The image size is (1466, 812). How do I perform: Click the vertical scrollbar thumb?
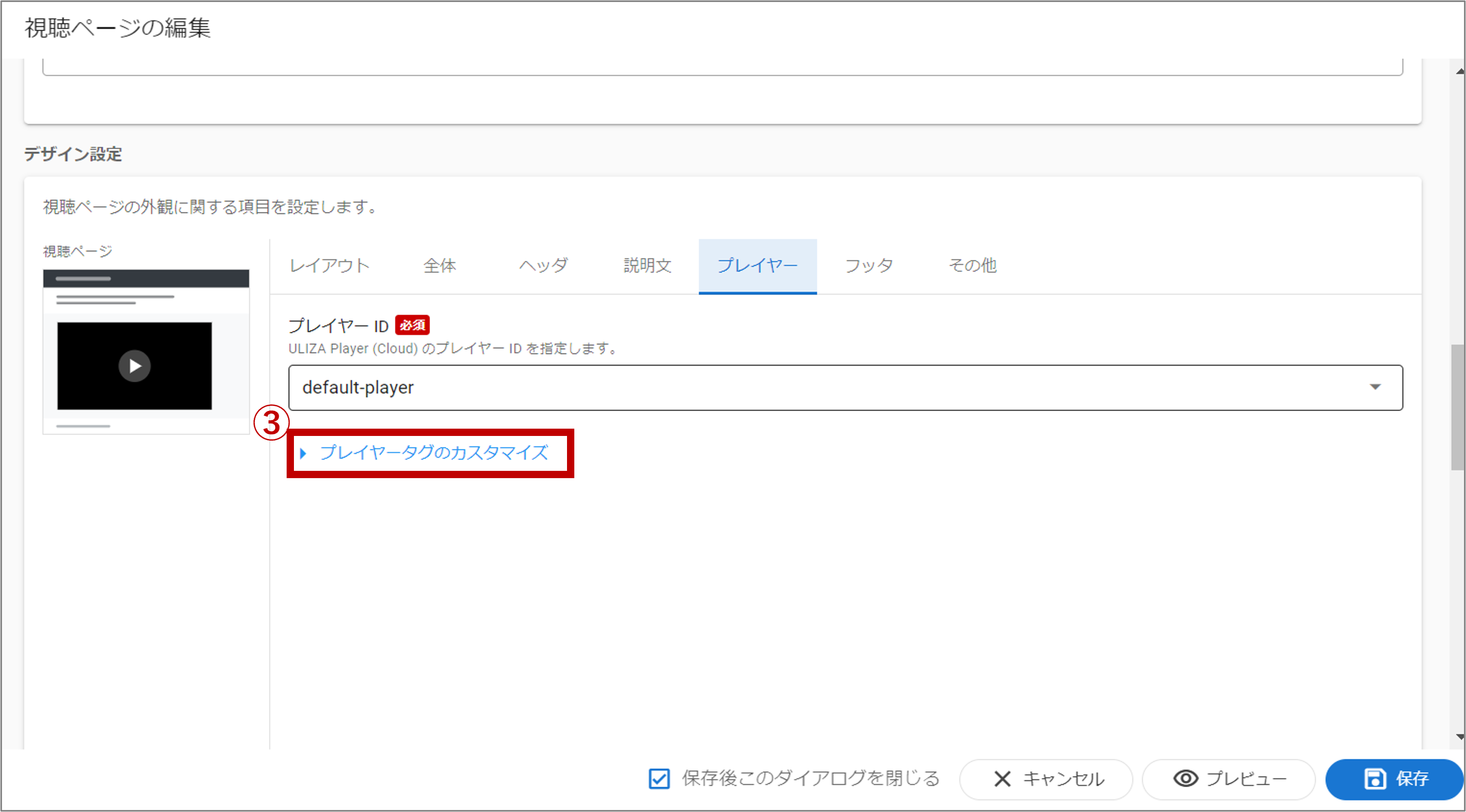1458,407
